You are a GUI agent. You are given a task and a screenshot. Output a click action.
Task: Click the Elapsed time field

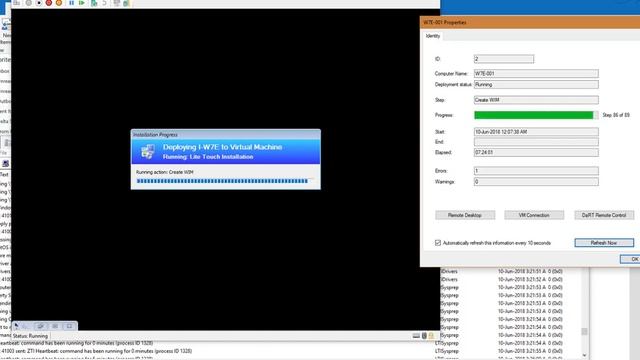(x=536, y=152)
